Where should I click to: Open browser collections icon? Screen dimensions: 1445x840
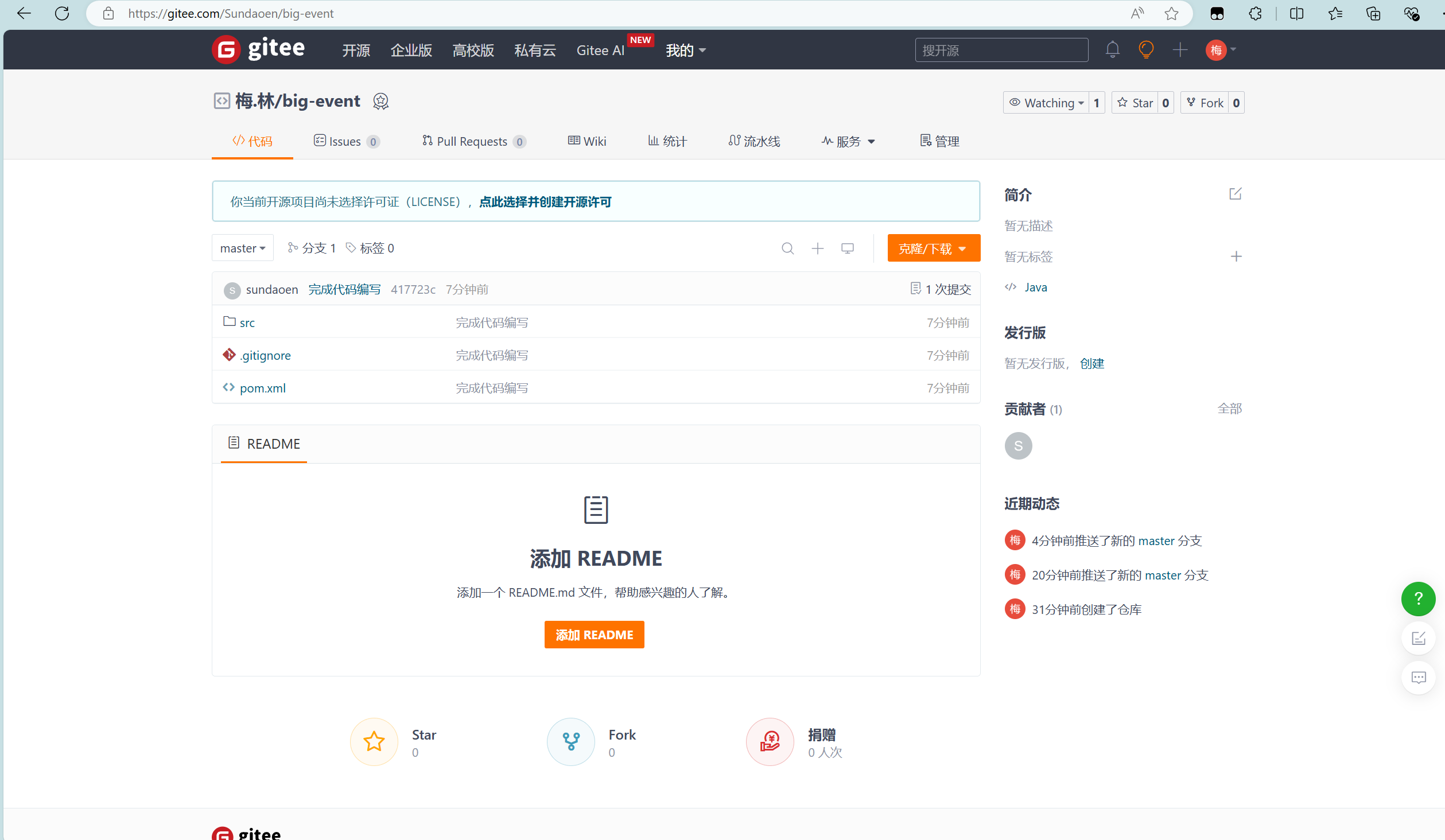tap(1373, 13)
